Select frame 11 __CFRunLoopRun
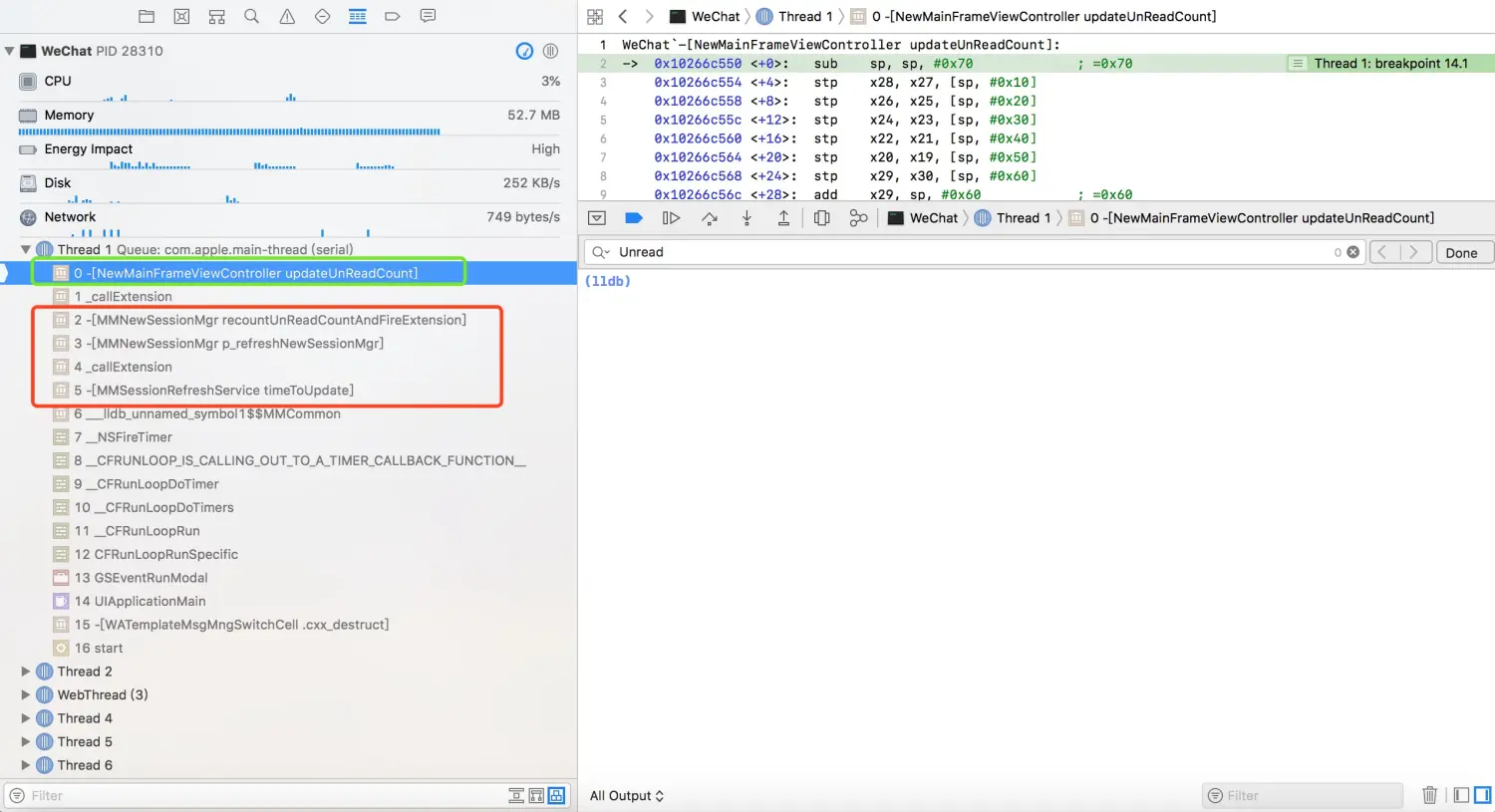This screenshot has height=812, width=1495. pos(288,530)
